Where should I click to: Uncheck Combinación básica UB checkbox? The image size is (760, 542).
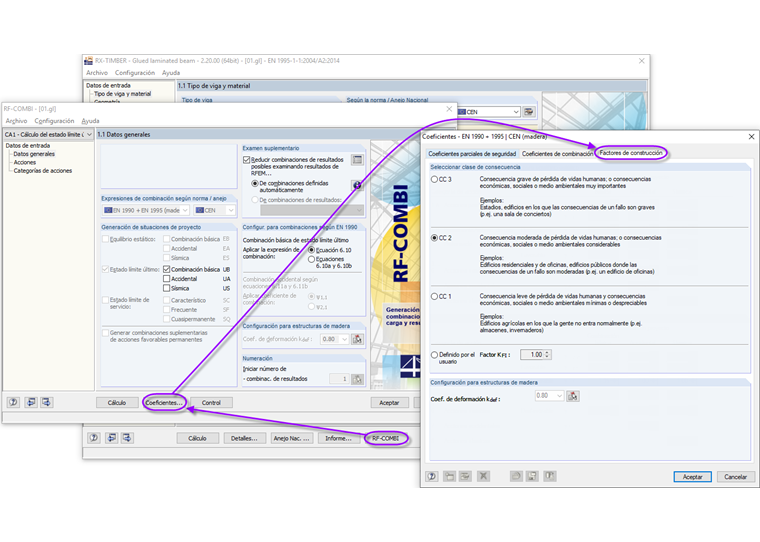click(x=166, y=269)
